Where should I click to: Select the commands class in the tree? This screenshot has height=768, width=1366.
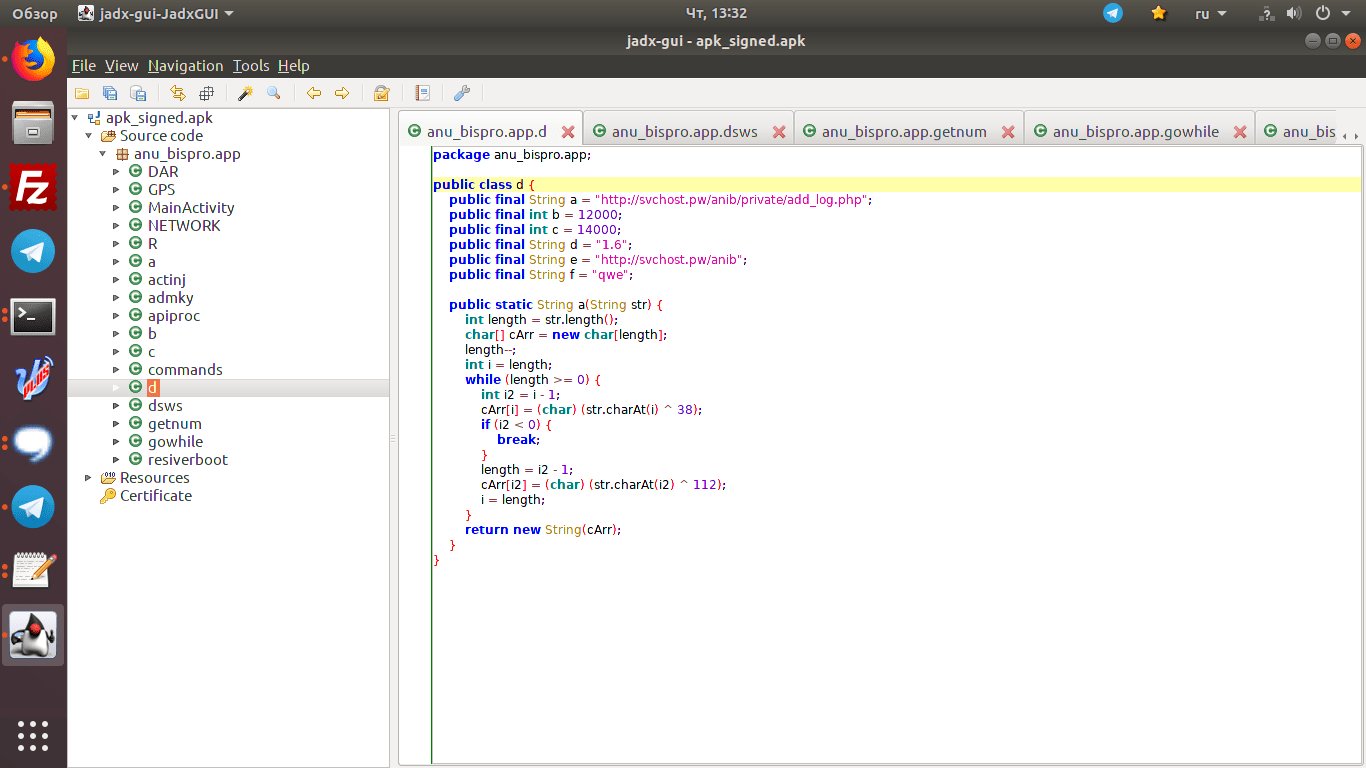pos(185,369)
